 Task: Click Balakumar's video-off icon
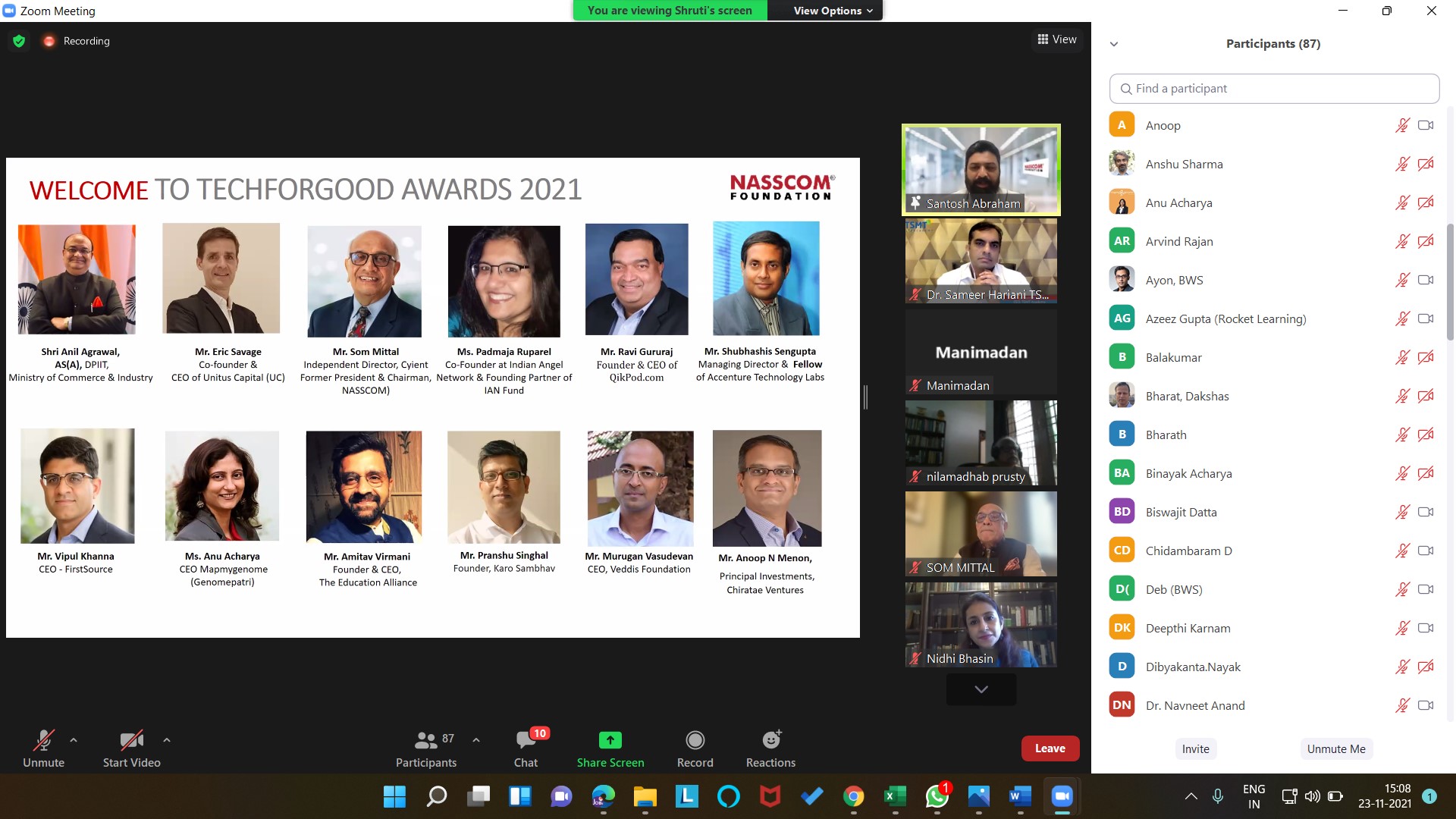tap(1426, 357)
